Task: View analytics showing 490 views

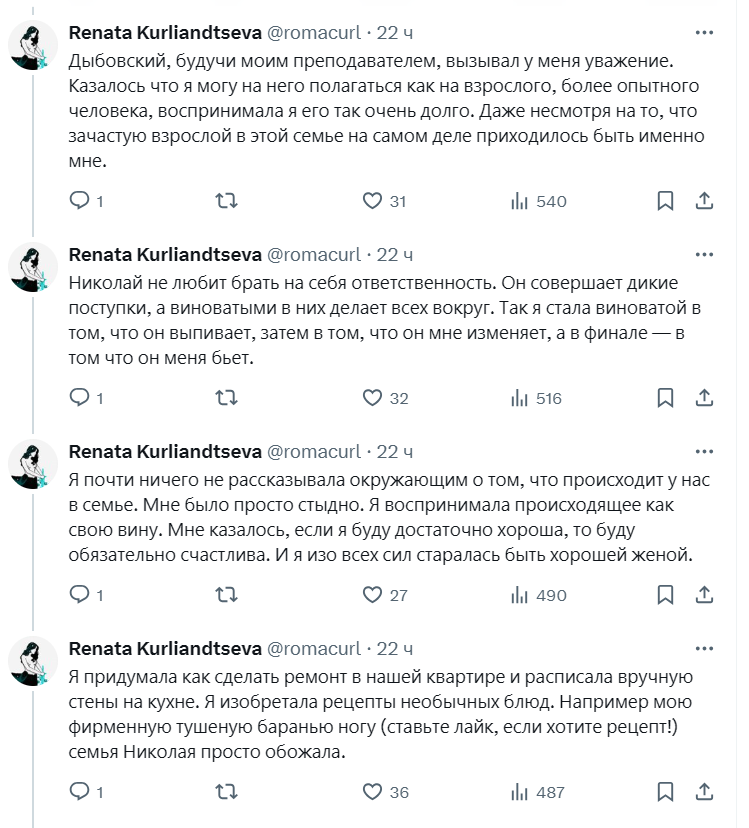Action: (538, 595)
